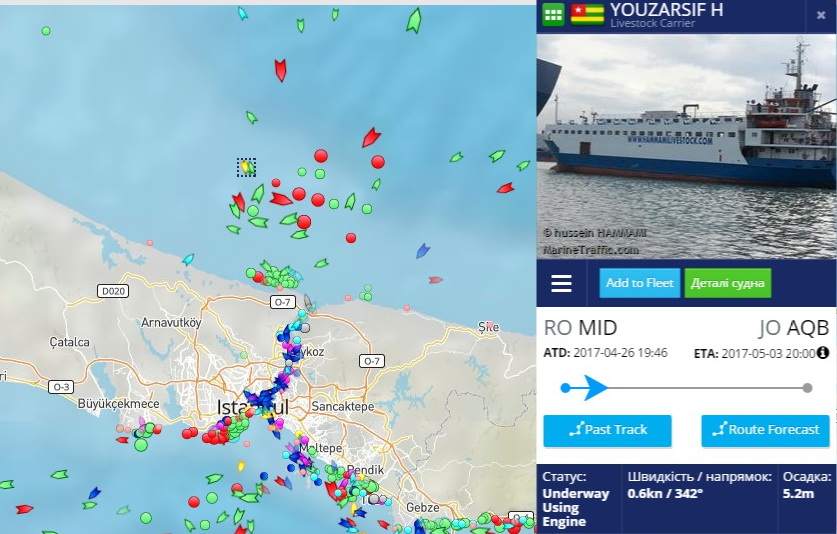Click Add to Fleet button
This screenshot has height=534, width=837.
coord(639,283)
